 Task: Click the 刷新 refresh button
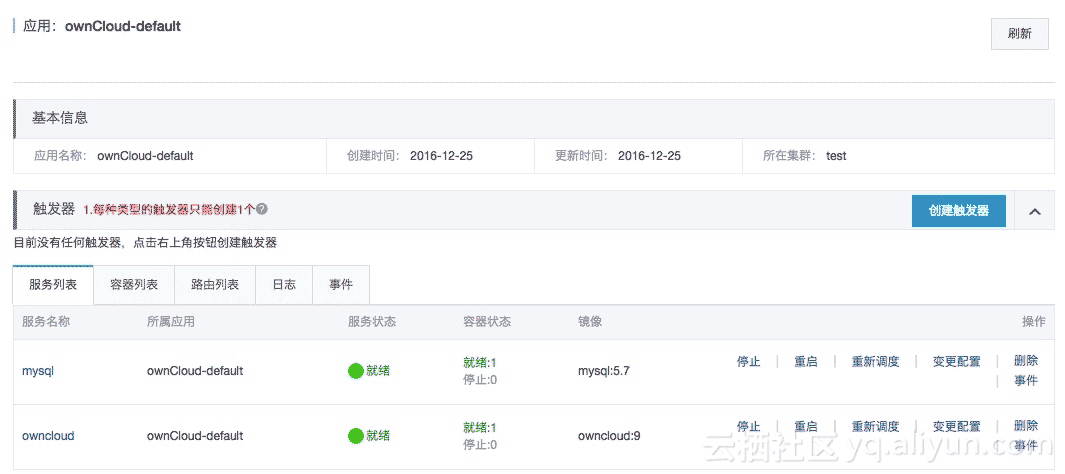(1019, 34)
